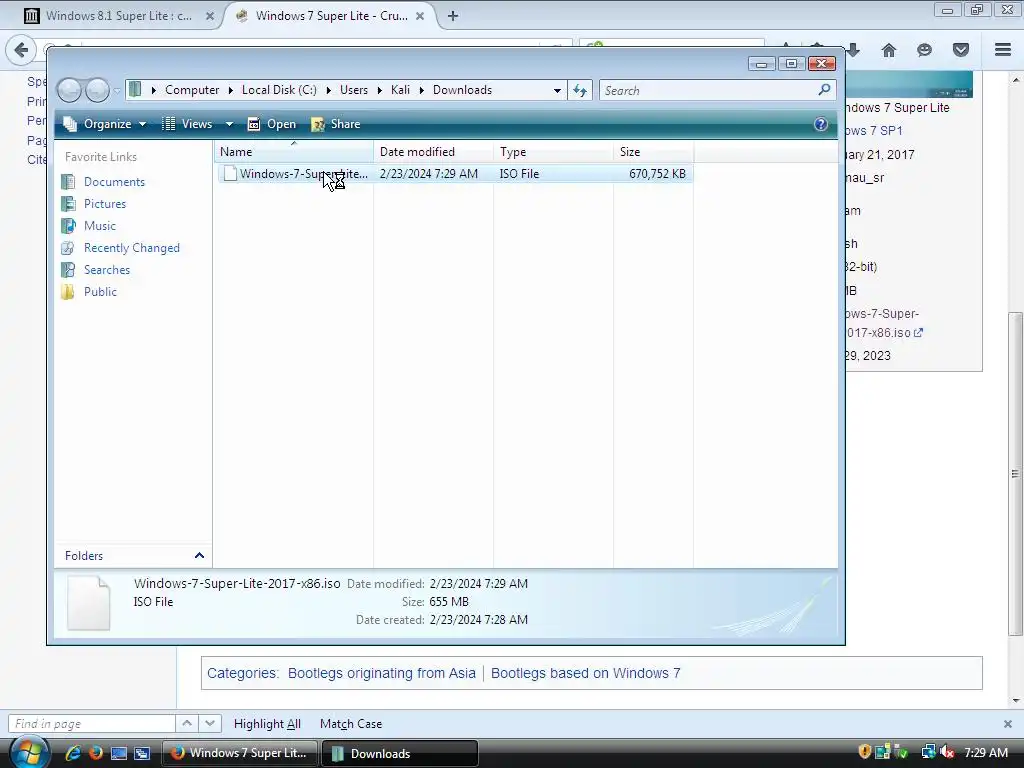Open Bootlegs based on Windows 7 link
Image resolution: width=1024 pixels, height=768 pixels.
tap(585, 673)
